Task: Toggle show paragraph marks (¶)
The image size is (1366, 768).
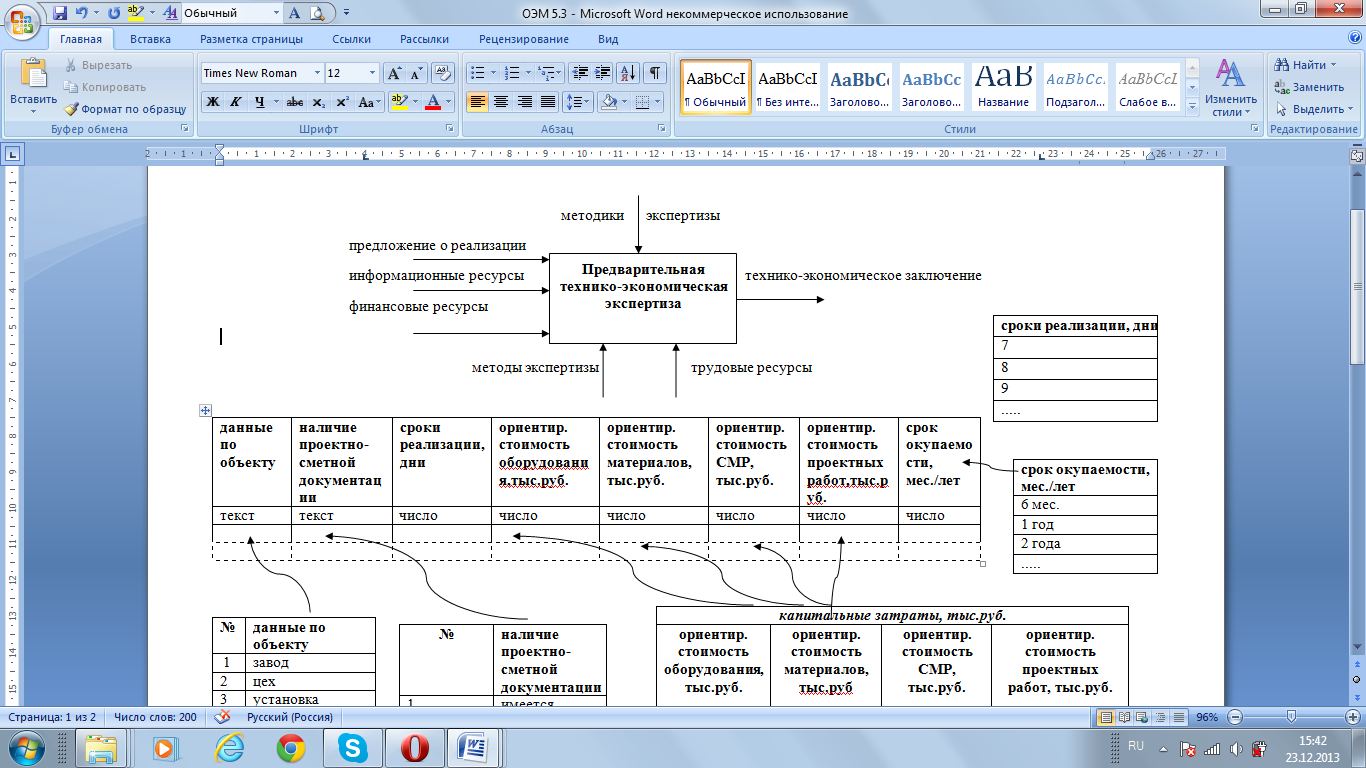Action: click(x=655, y=73)
